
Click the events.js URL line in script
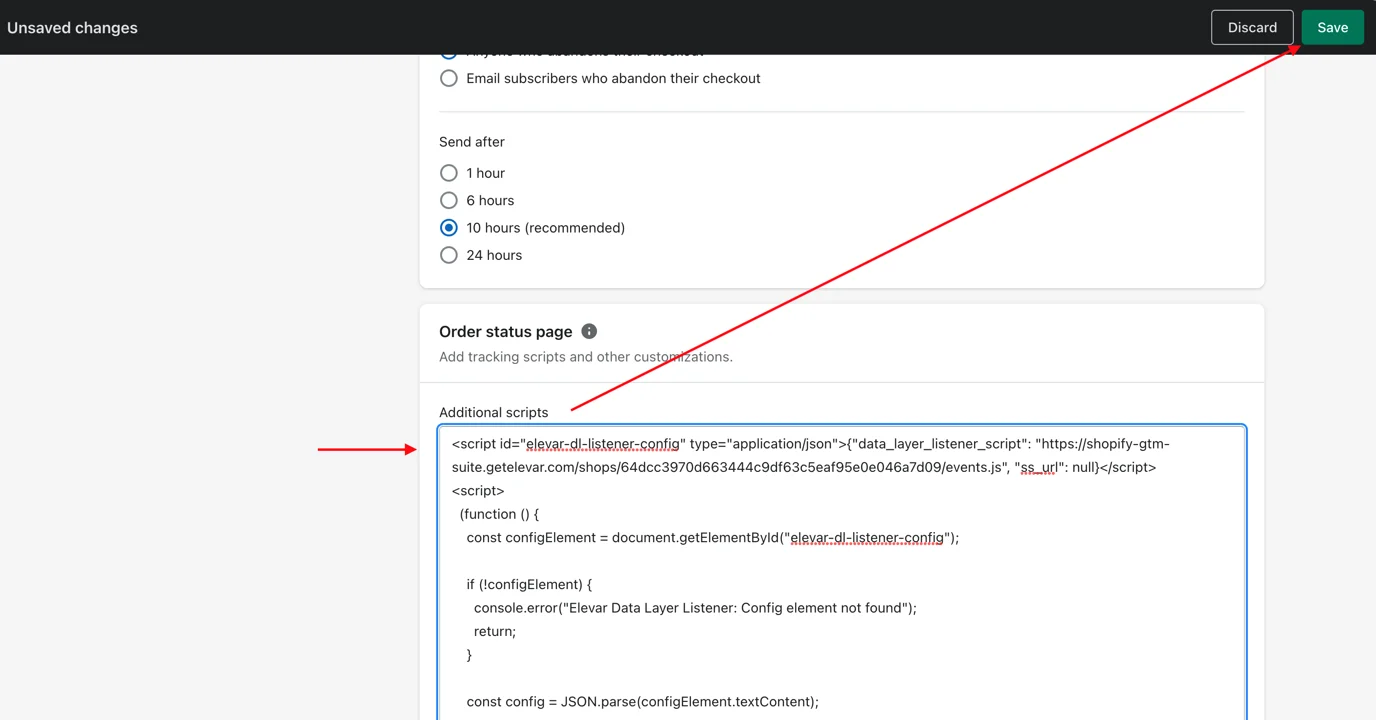tap(804, 467)
